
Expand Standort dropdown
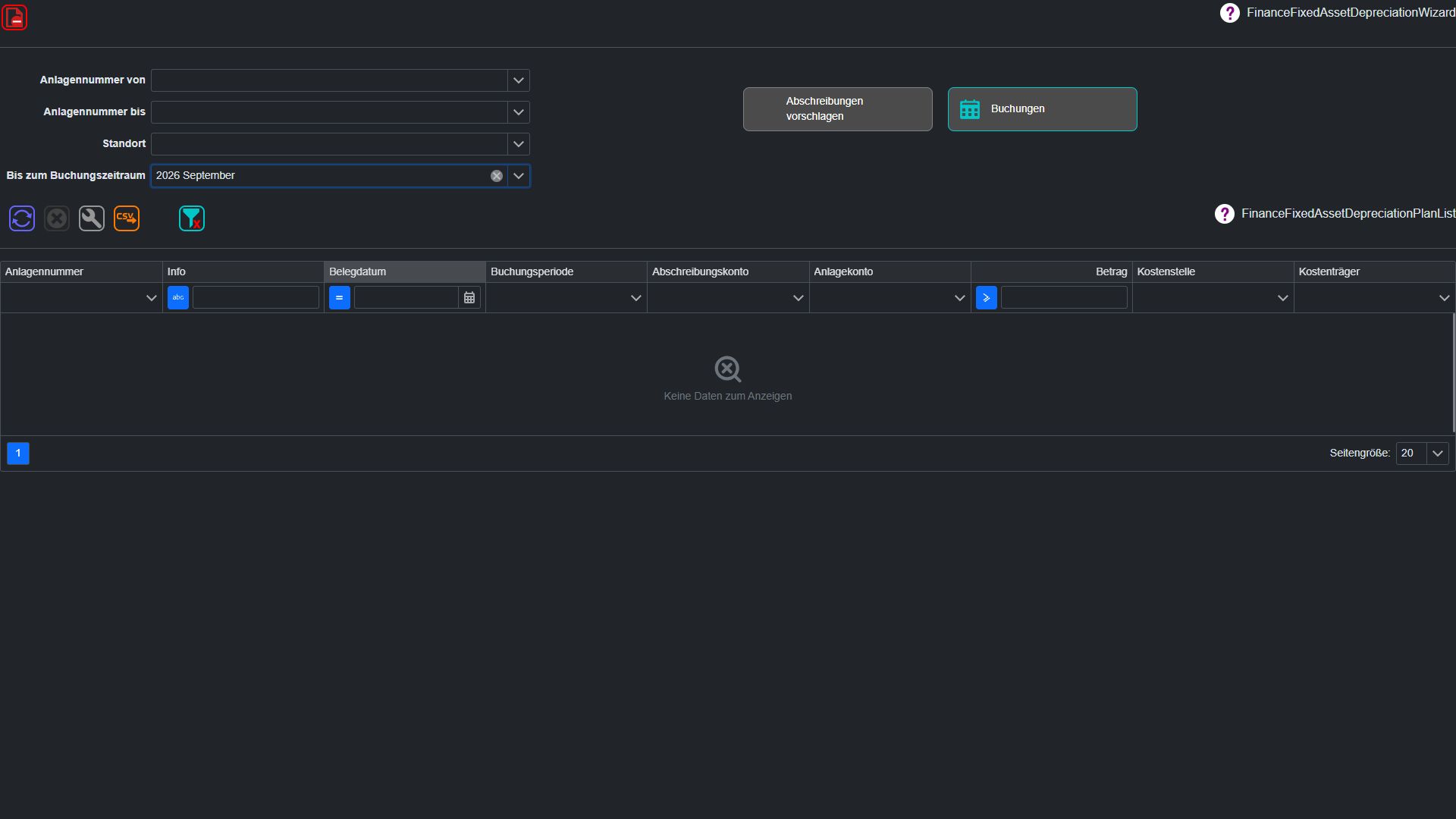coord(519,144)
